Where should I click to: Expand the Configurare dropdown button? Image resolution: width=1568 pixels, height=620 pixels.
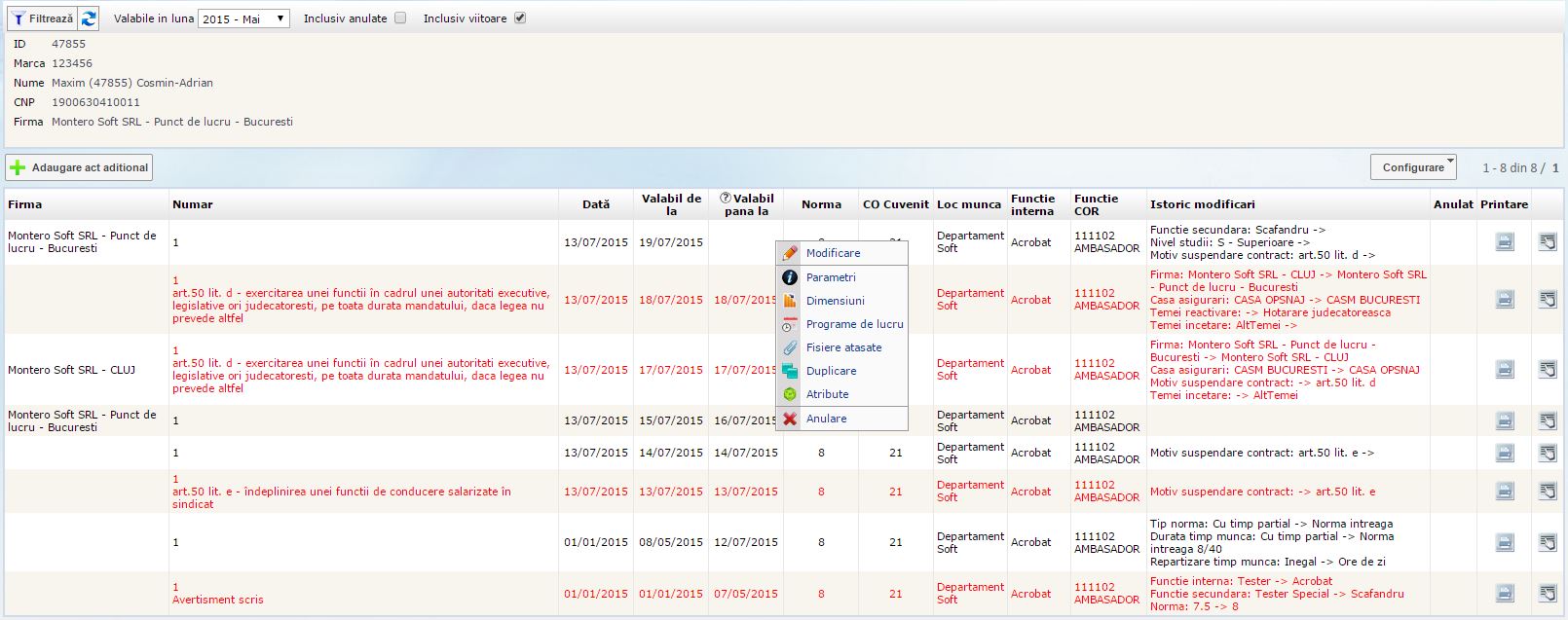point(1412,167)
